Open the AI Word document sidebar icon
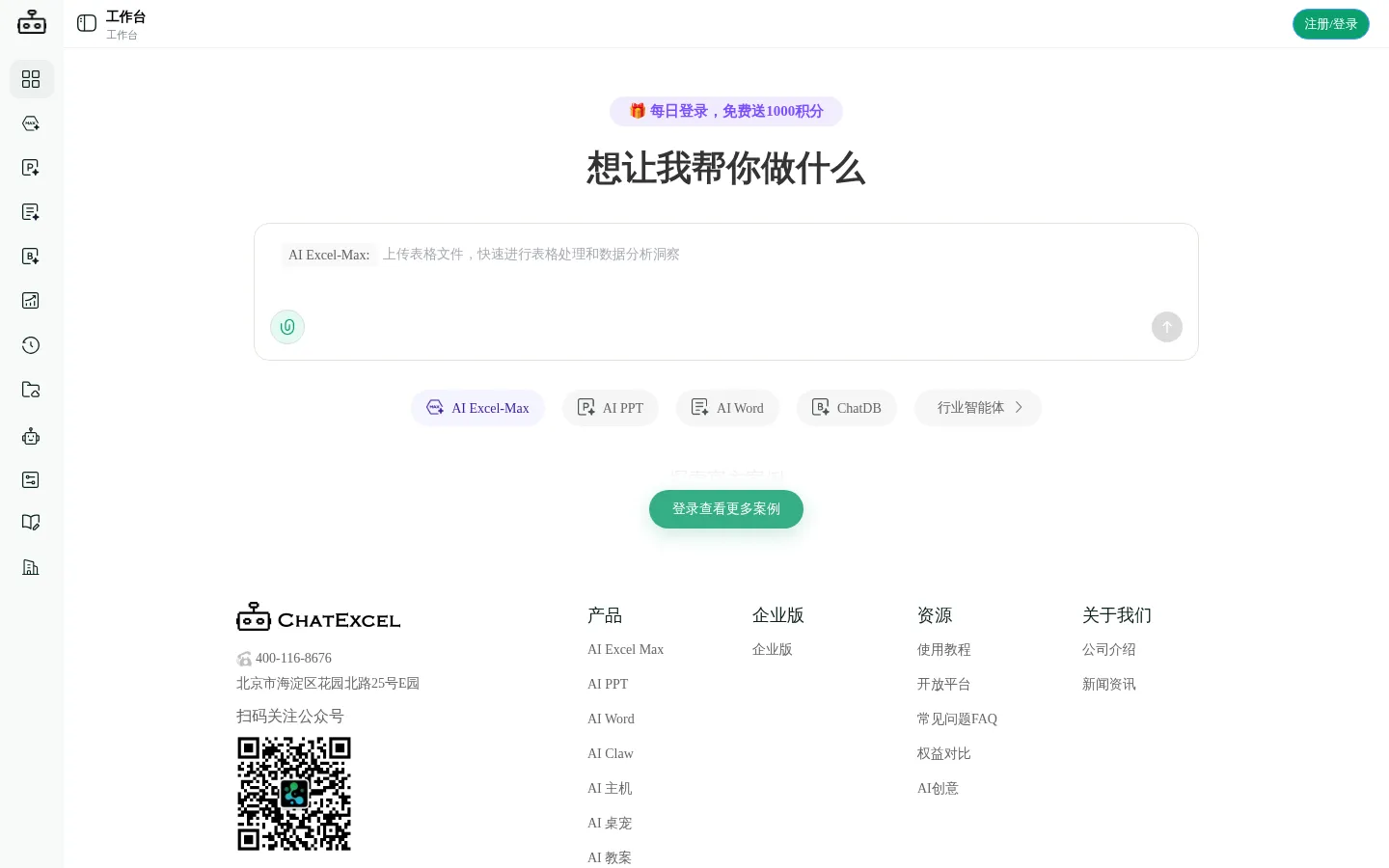 31,212
